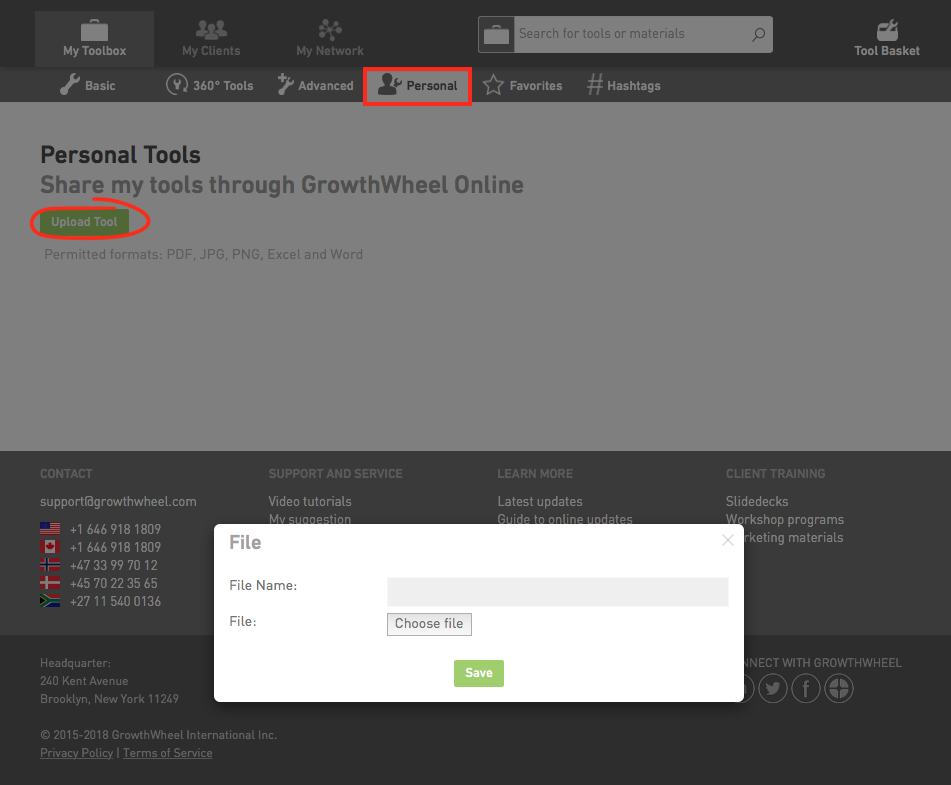This screenshot has width=951, height=785.
Task: Open the 360° Tools tab label
Action: tap(223, 86)
